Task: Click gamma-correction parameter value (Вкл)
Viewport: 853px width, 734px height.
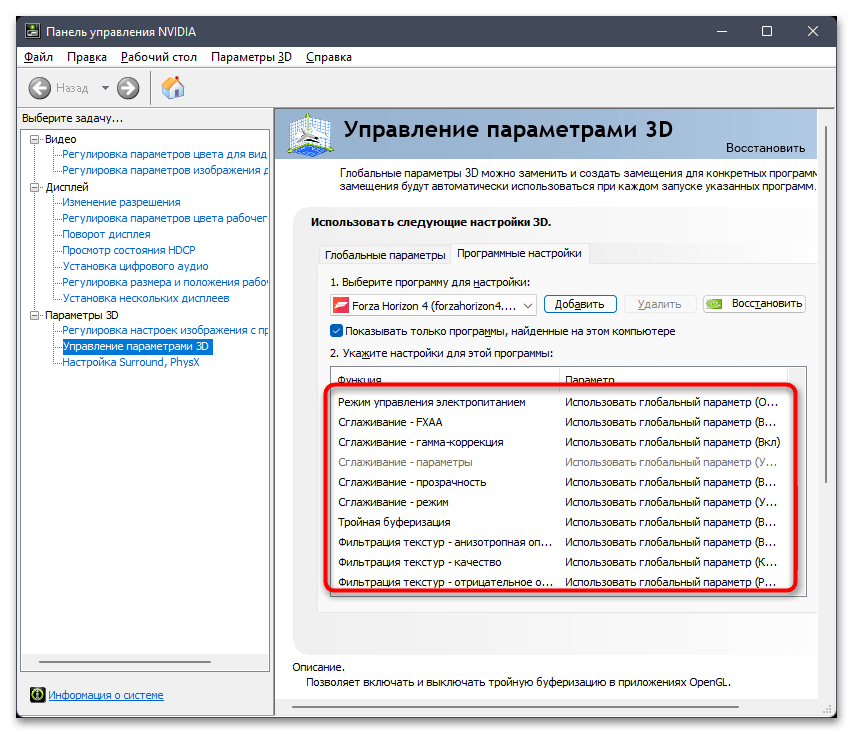Action: pyautogui.click(x=672, y=442)
